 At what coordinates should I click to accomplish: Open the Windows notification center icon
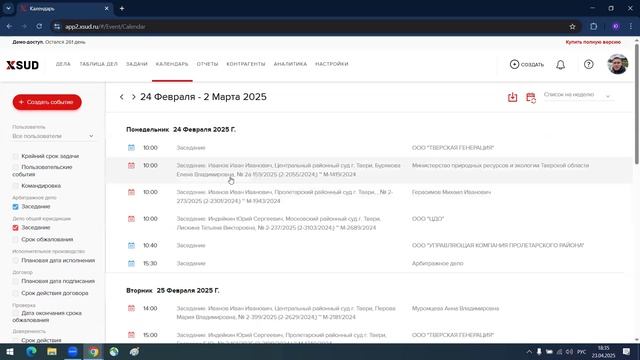tap(627, 351)
